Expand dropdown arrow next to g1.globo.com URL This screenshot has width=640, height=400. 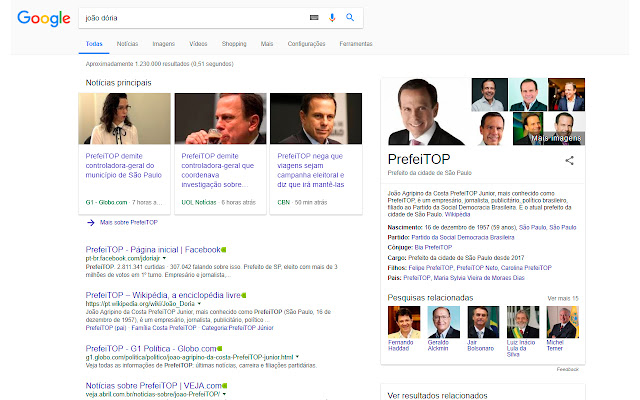pos(297,357)
